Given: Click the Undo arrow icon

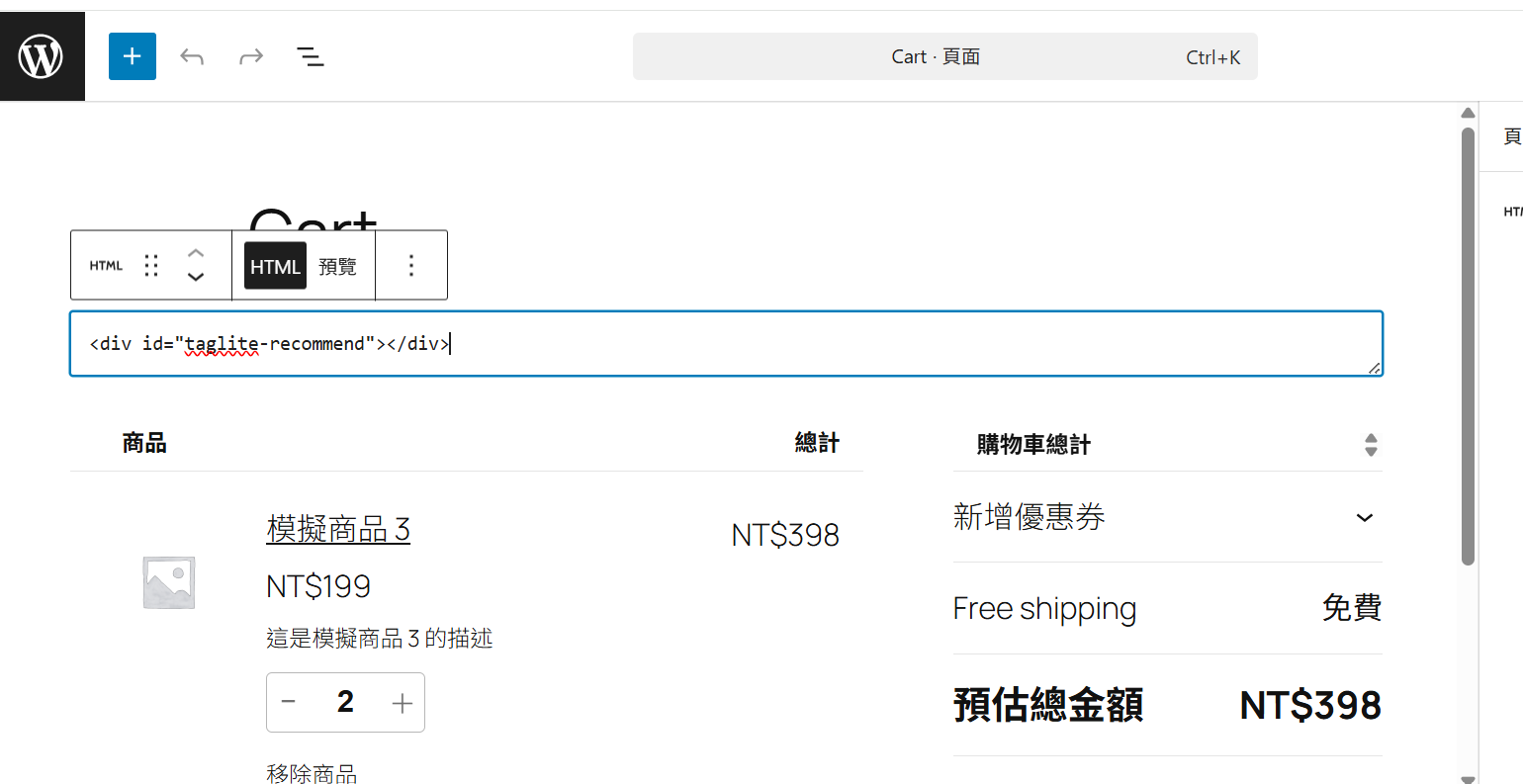Looking at the screenshot, I should coord(191,55).
